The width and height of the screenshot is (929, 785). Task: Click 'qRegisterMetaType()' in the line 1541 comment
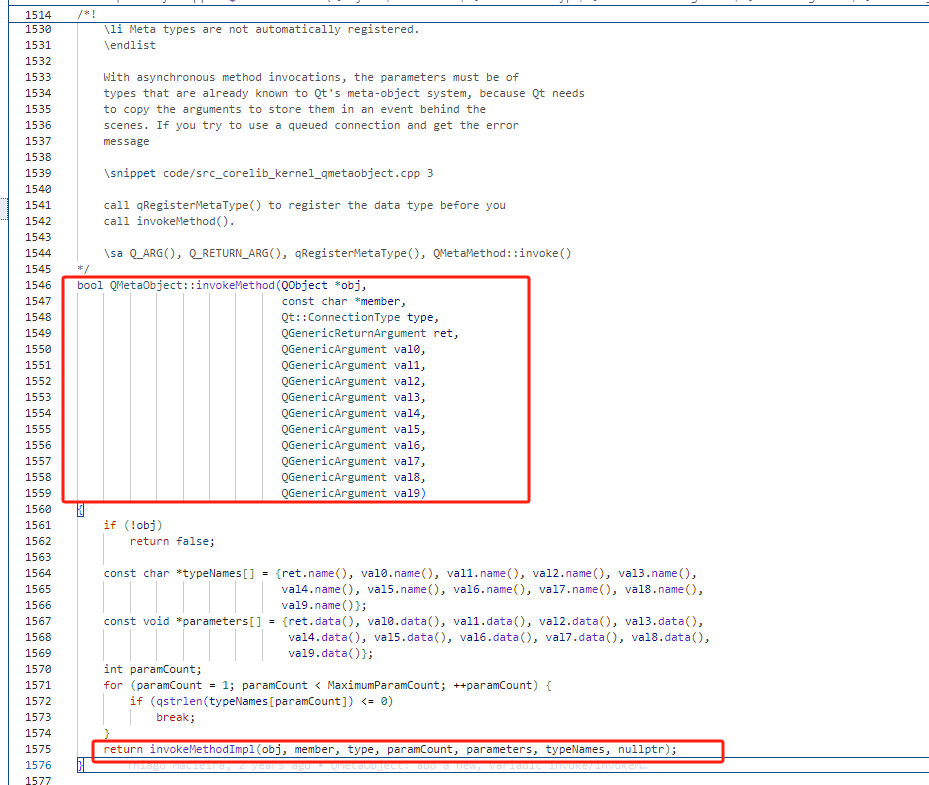(199, 205)
